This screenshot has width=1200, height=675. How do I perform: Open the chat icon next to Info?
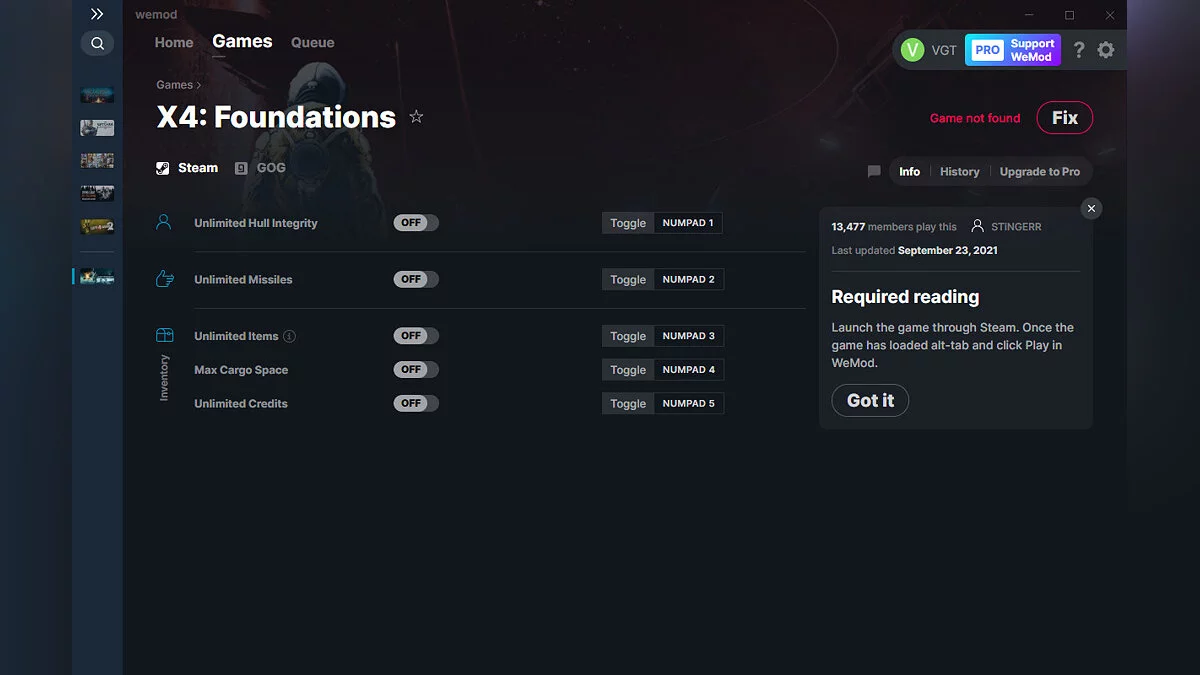pyautogui.click(x=873, y=171)
